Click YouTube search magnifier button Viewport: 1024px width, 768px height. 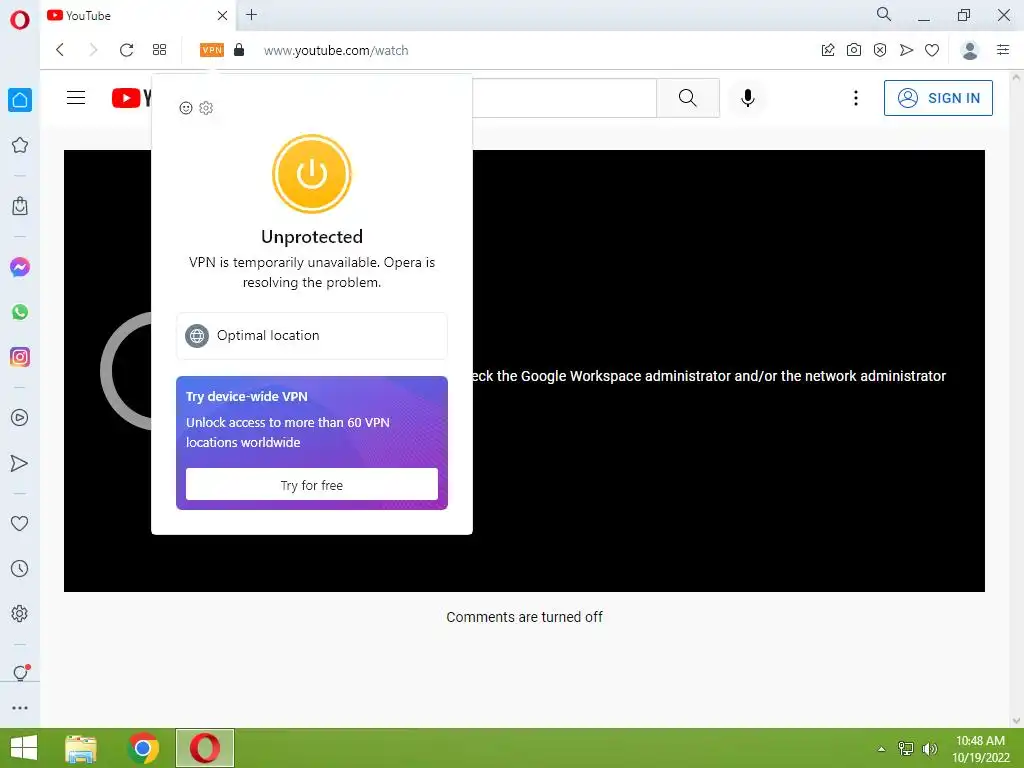point(688,98)
